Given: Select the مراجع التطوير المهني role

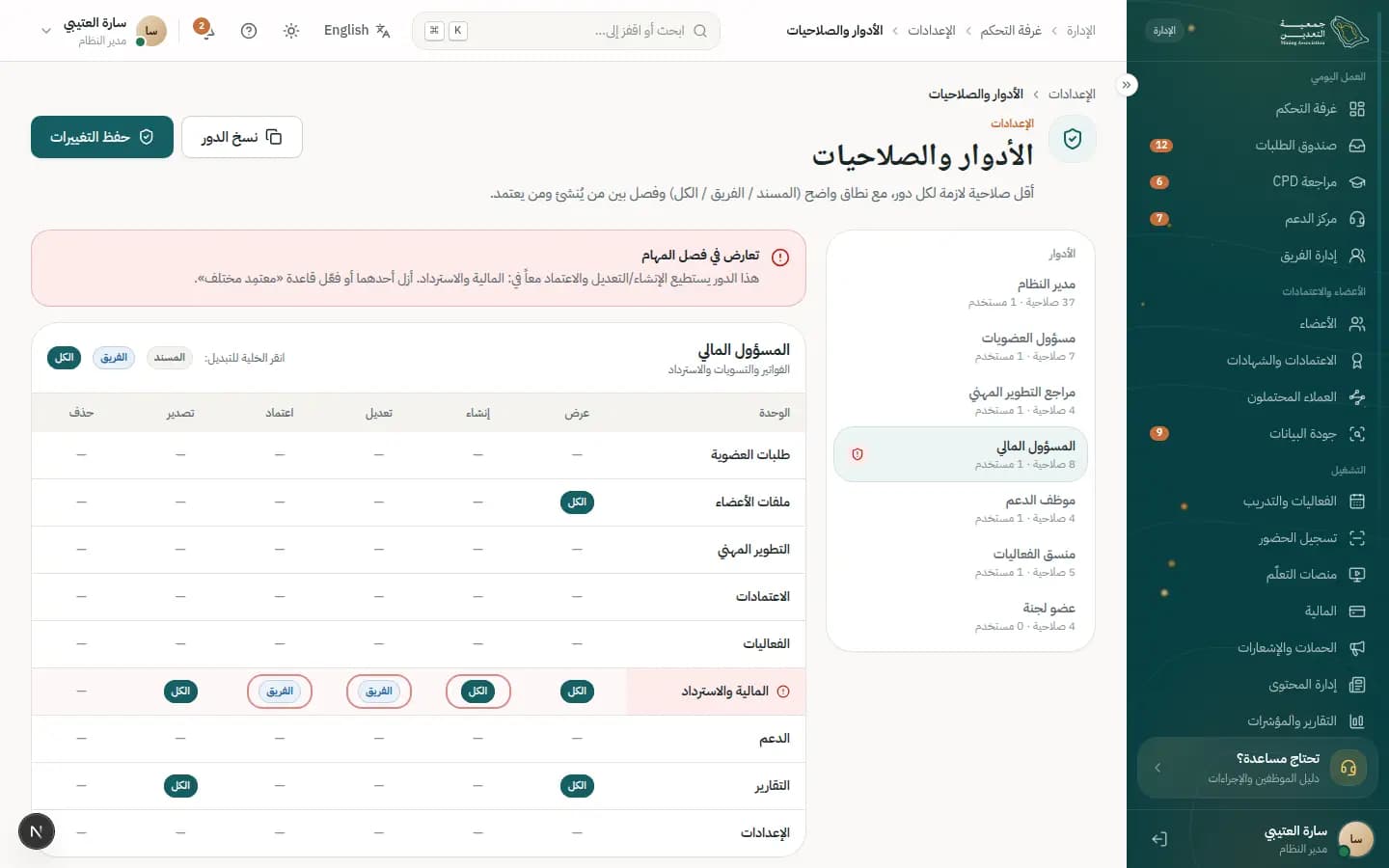Looking at the screenshot, I should click(x=961, y=400).
